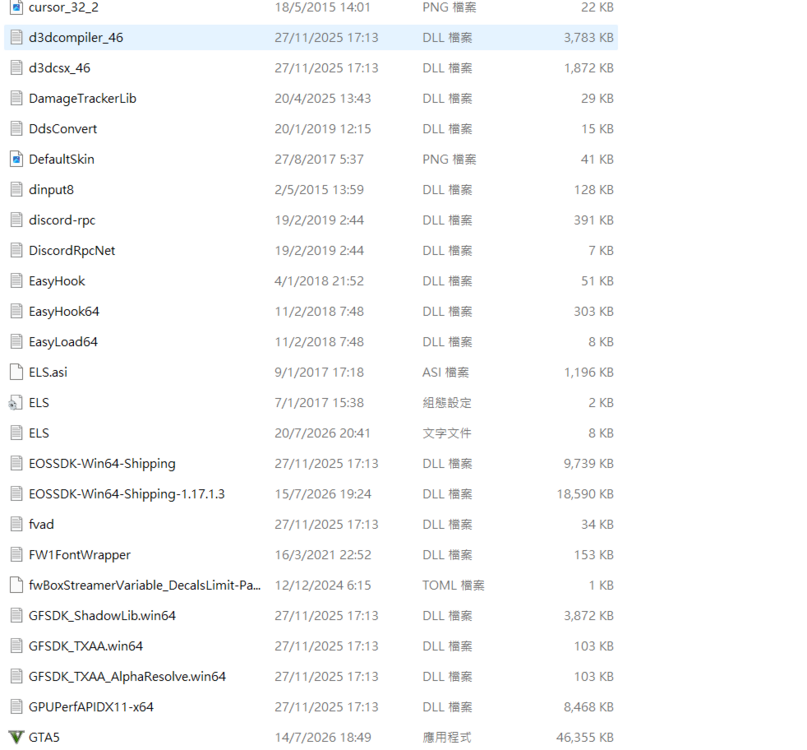Image resolution: width=807 pixels, height=750 pixels.
Task: Select the TOML 檔案 type cell
Action: [x=453, y=585]
